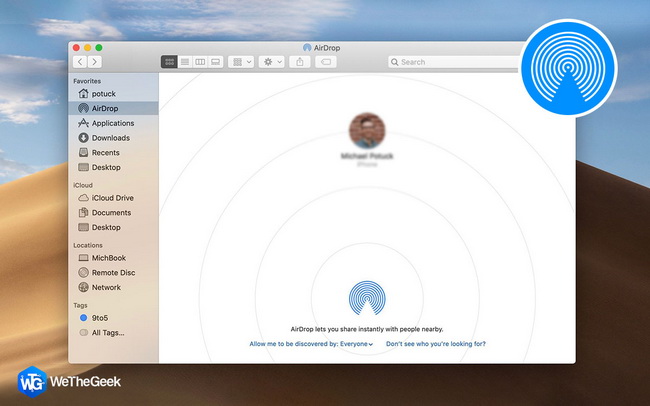Select Remote Disc under Locations
Image resolution: width=650 pixels, height=406 pixels.
coord(113,272)
